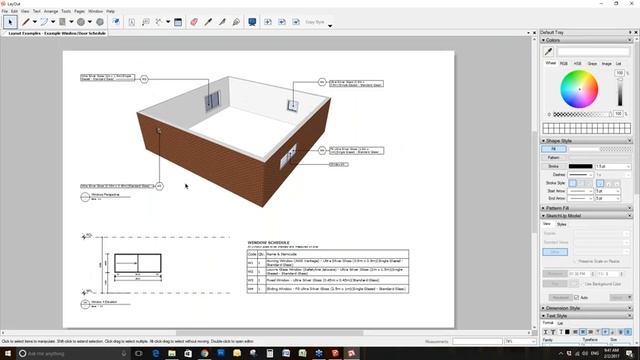The height and width of the screenshot is (360, 640).
Task: Start Presentation mode monitor icon
Action: pos(252,22)
